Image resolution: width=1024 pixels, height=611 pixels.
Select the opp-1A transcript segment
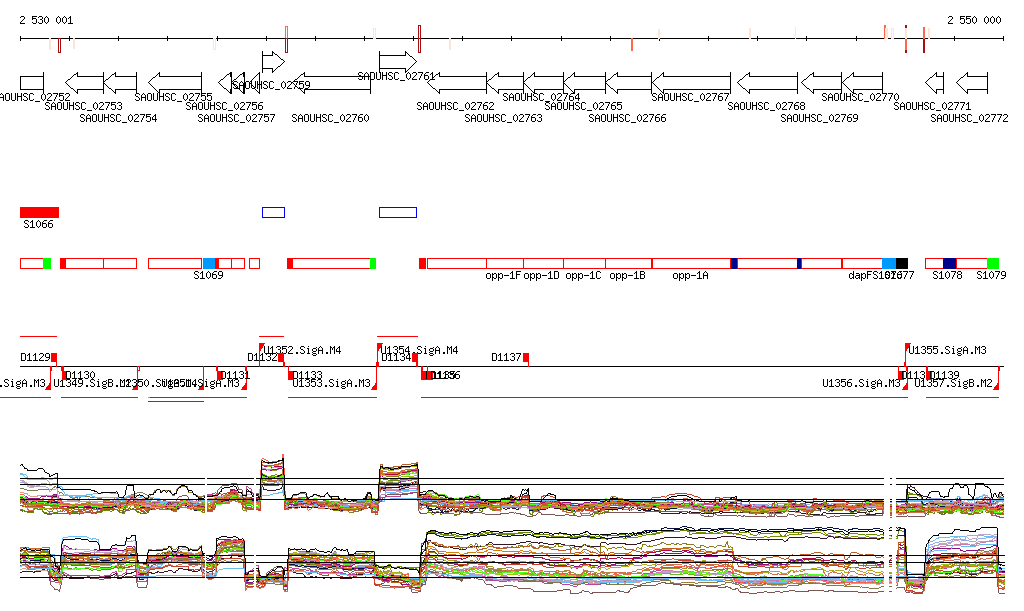pyautogui.click(x=691, y=264)
